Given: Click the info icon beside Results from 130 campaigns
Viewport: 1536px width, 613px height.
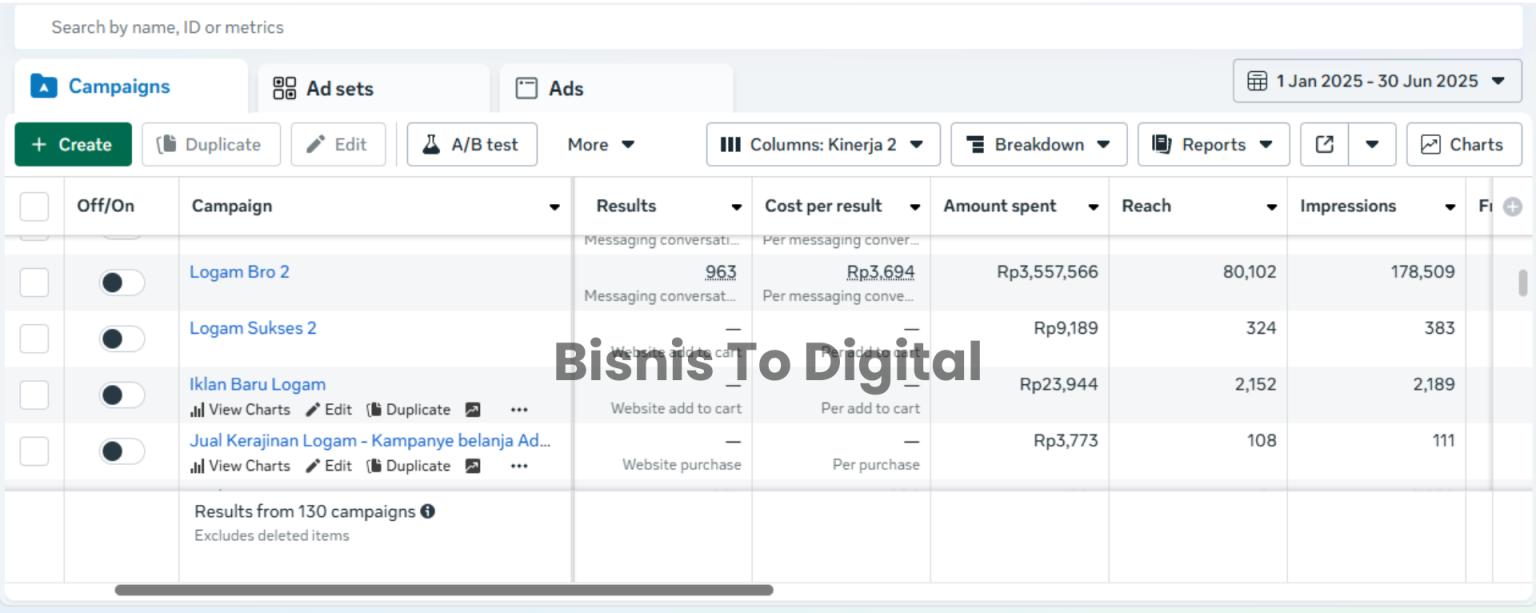Looking at the screenshot, I should pyautogui.click(x=429, y=511).
